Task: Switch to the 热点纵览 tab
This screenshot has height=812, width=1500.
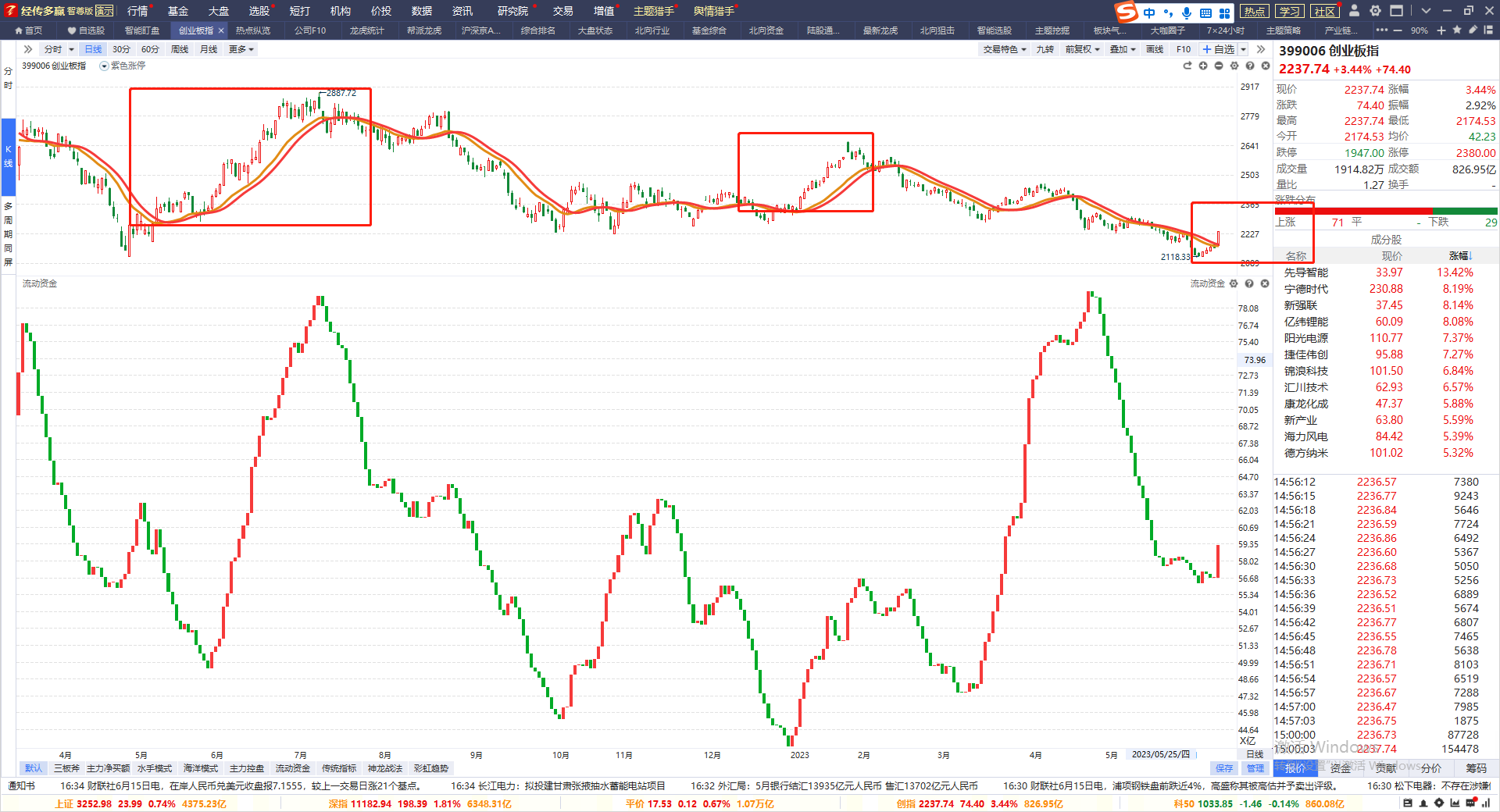Action: pyautogui.click(x=252, y=30)
